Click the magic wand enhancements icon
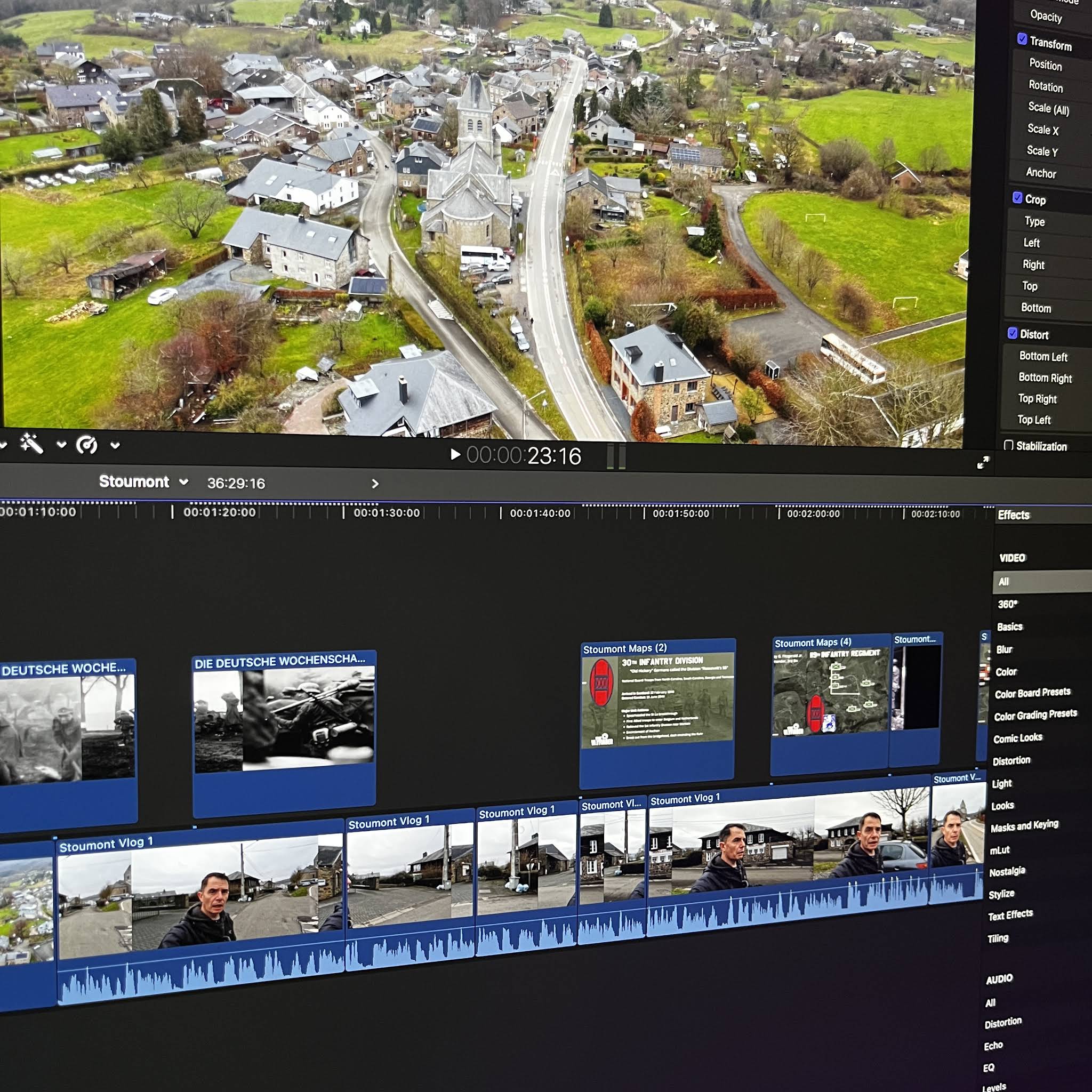Image resolution: width=1092 pixels, height=1092 pixels. point(31,444)
